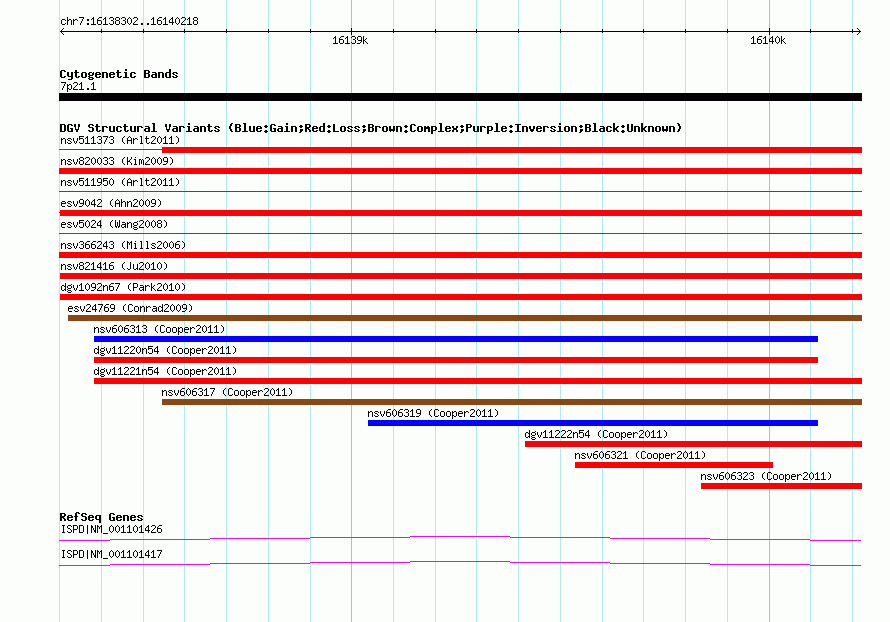Open variant label nsv511373 (Arlt2011)
Screen dimensions: 890x622
(x=120, y=140)
